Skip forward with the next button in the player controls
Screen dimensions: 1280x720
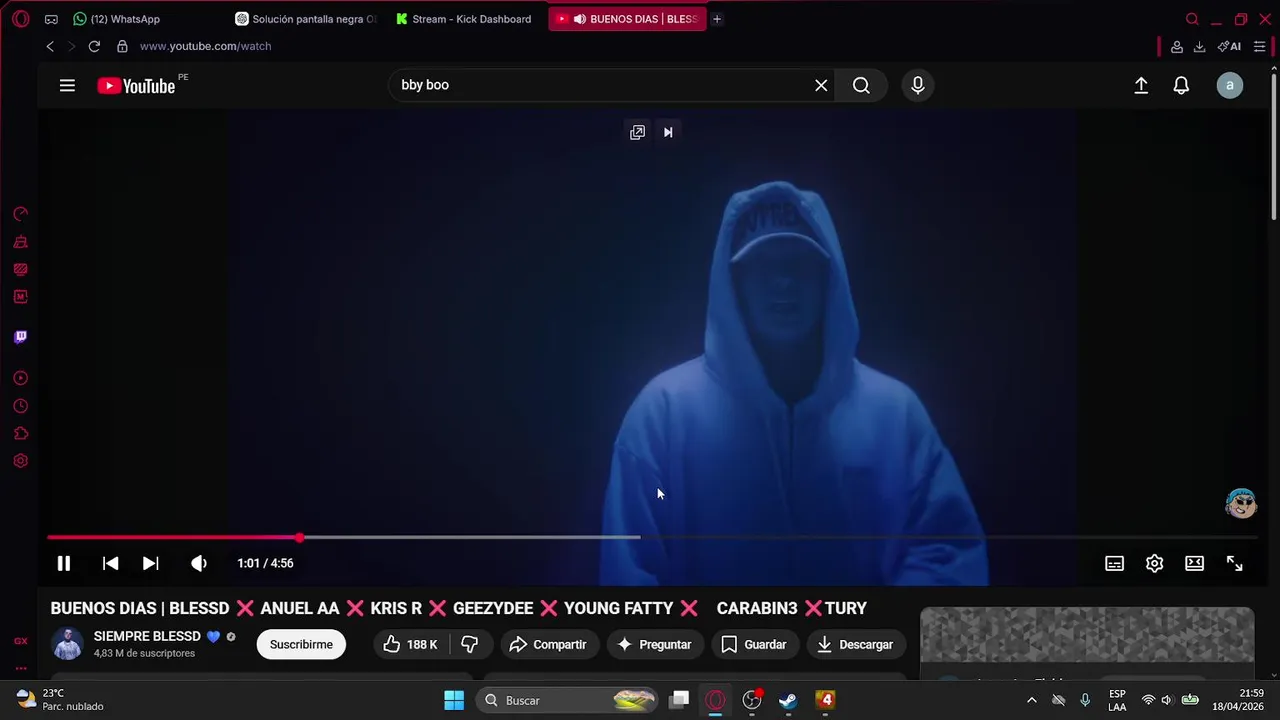coord(150,563)
